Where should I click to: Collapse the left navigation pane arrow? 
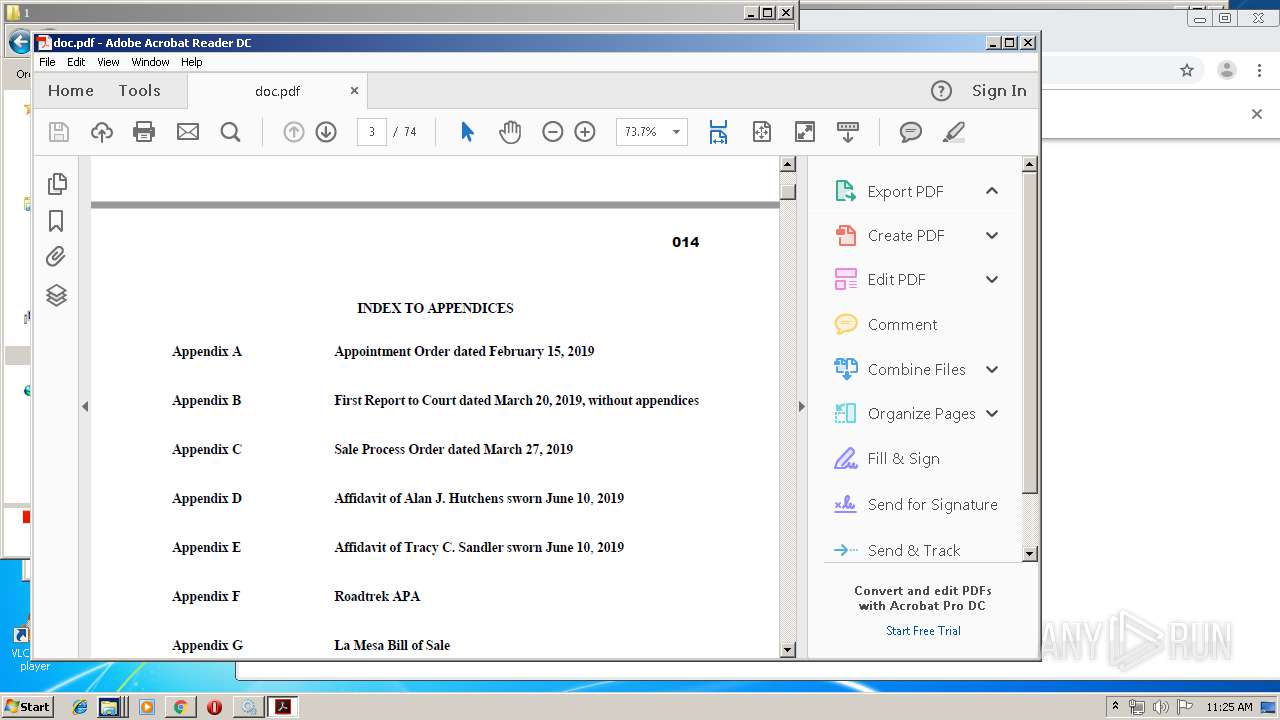(x=85, y=406)
